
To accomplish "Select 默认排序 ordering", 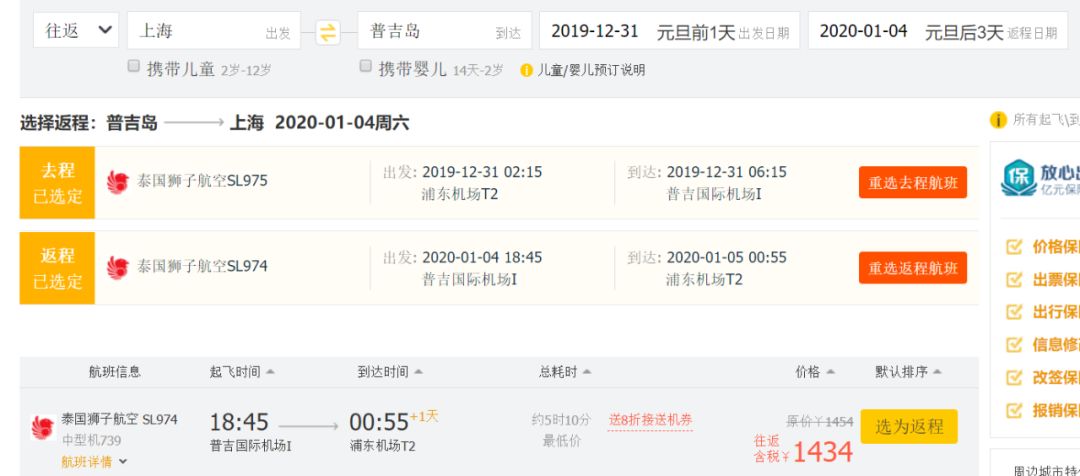I will (x=908, y=372).
